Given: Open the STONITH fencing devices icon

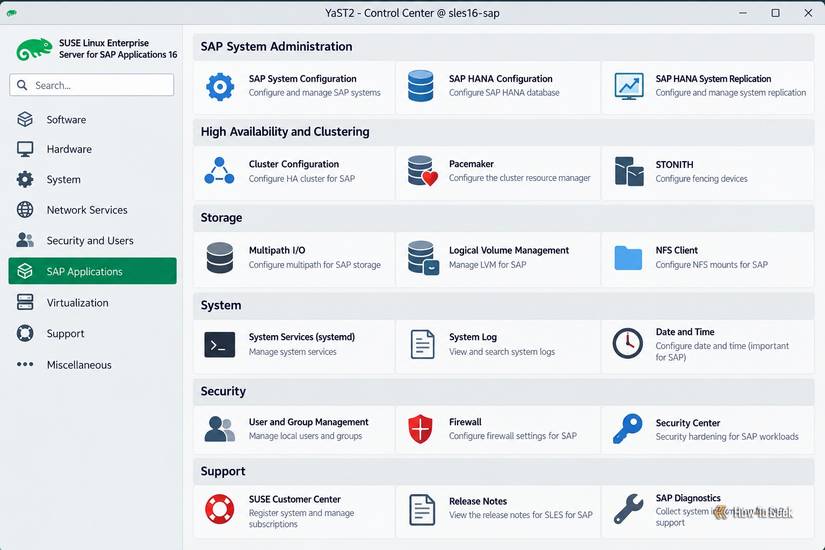Looking at the screenshot, I should point(629,171).
